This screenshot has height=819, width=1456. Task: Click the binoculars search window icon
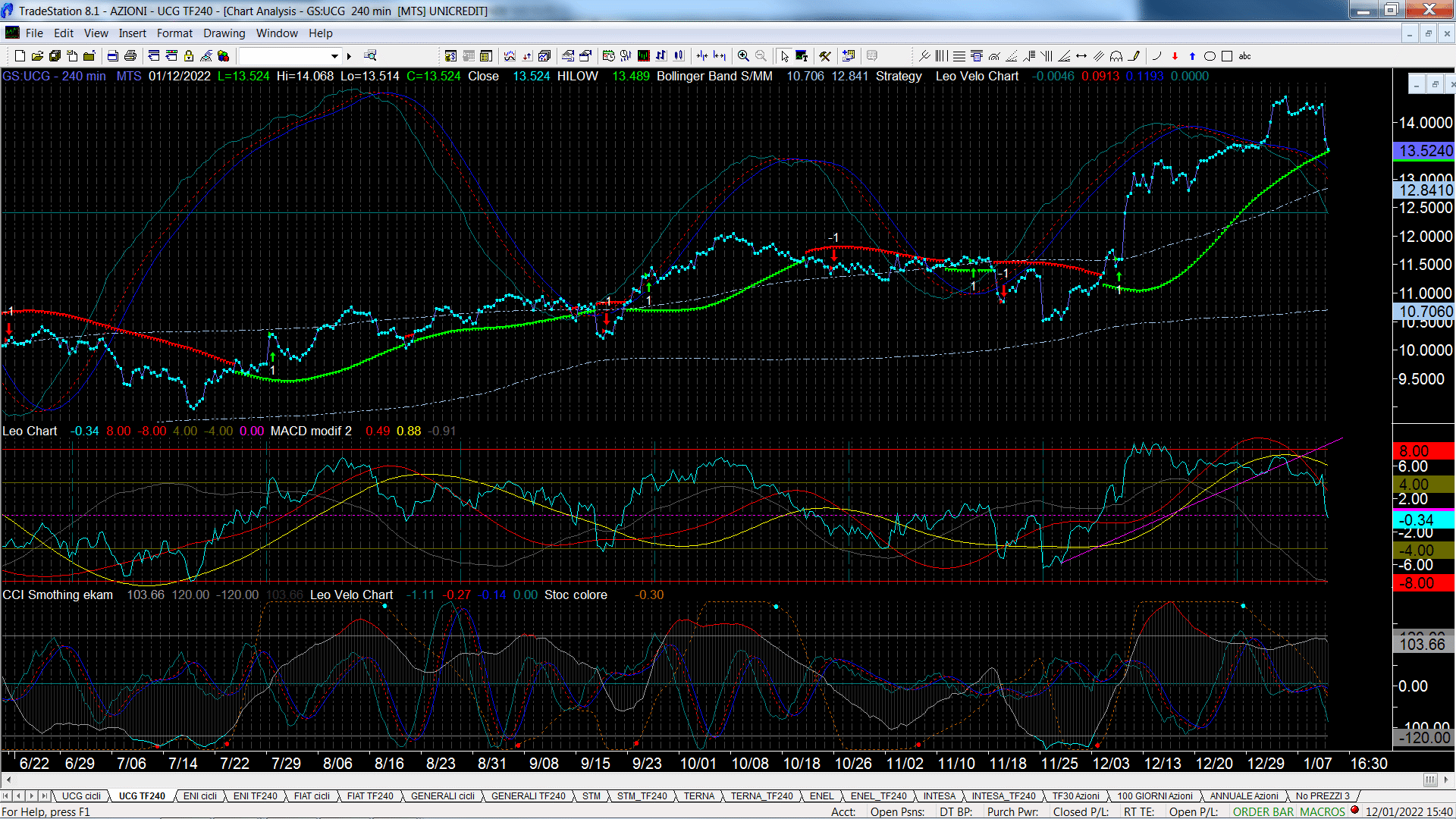(370, 55)
